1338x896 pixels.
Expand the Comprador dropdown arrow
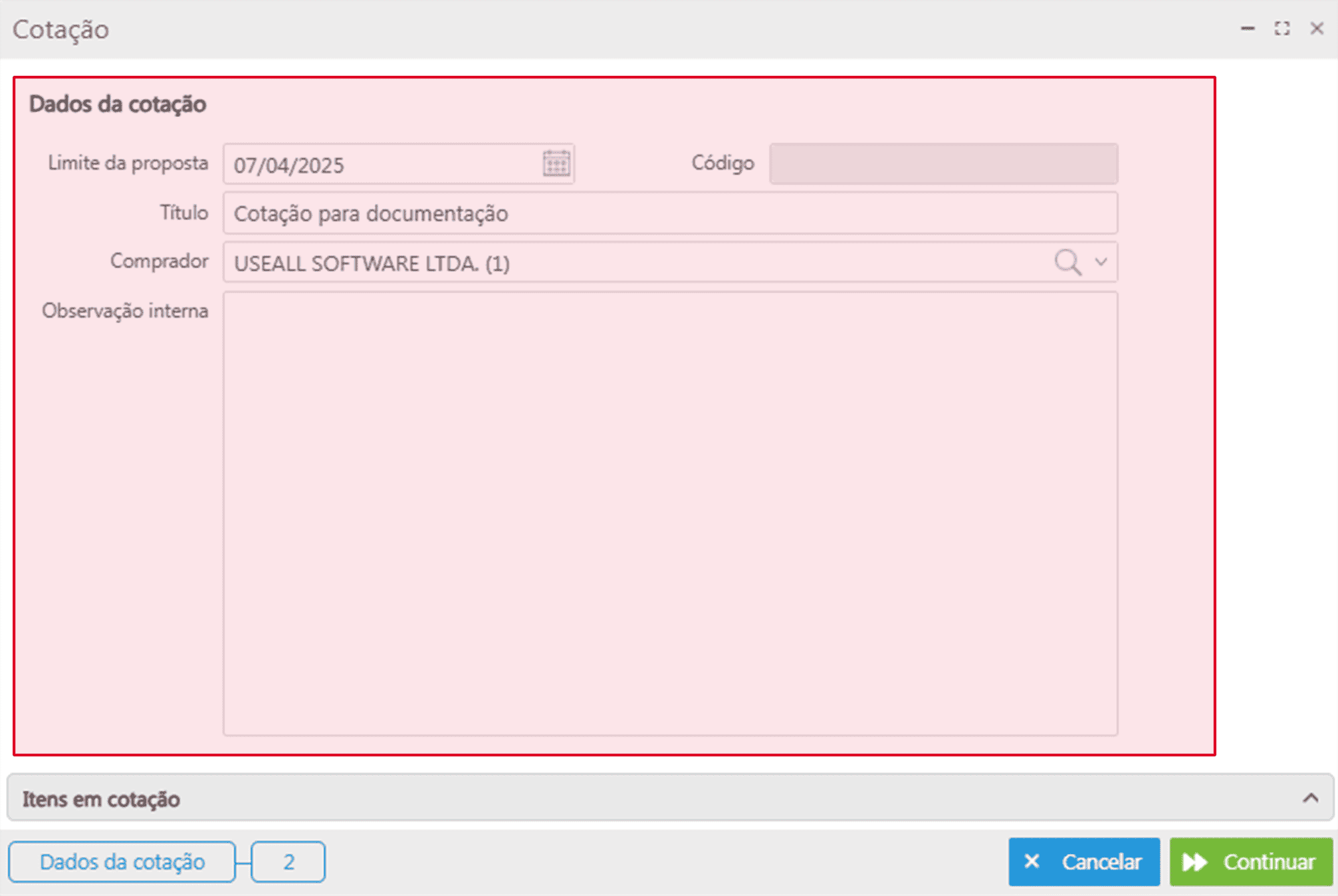coord(1101,263)
